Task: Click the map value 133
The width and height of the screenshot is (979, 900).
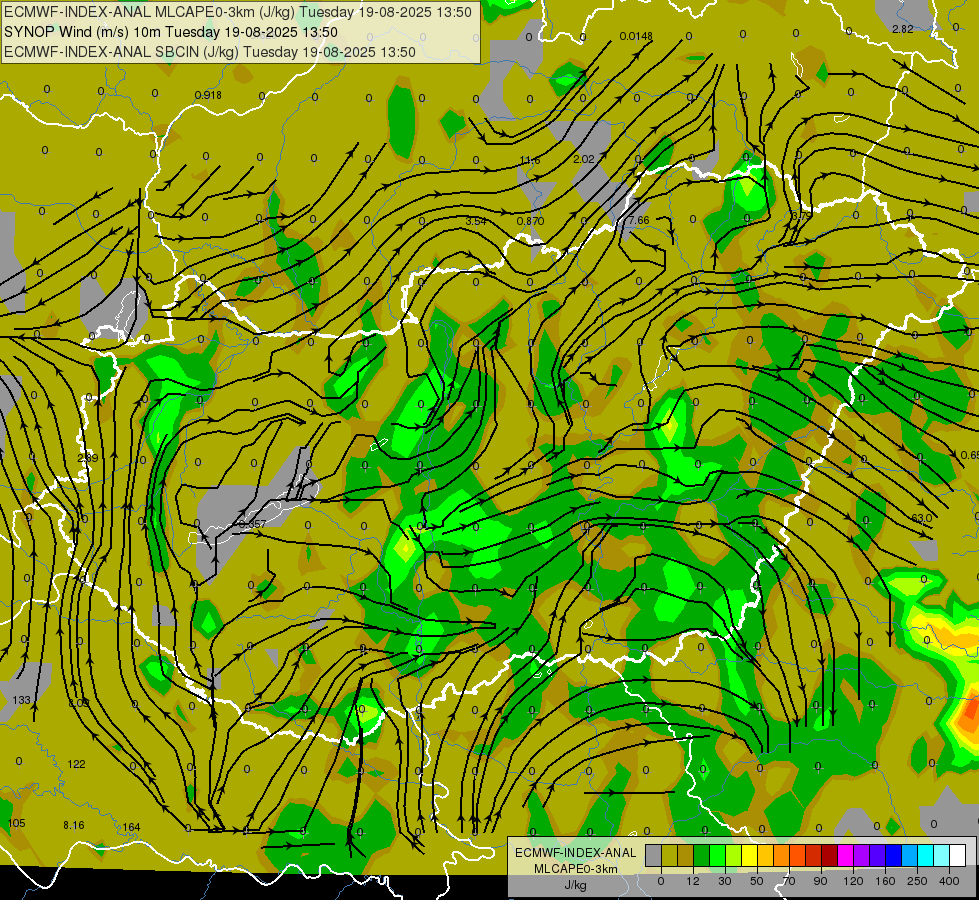Action: pyautogui.click(x=21, y=700)
